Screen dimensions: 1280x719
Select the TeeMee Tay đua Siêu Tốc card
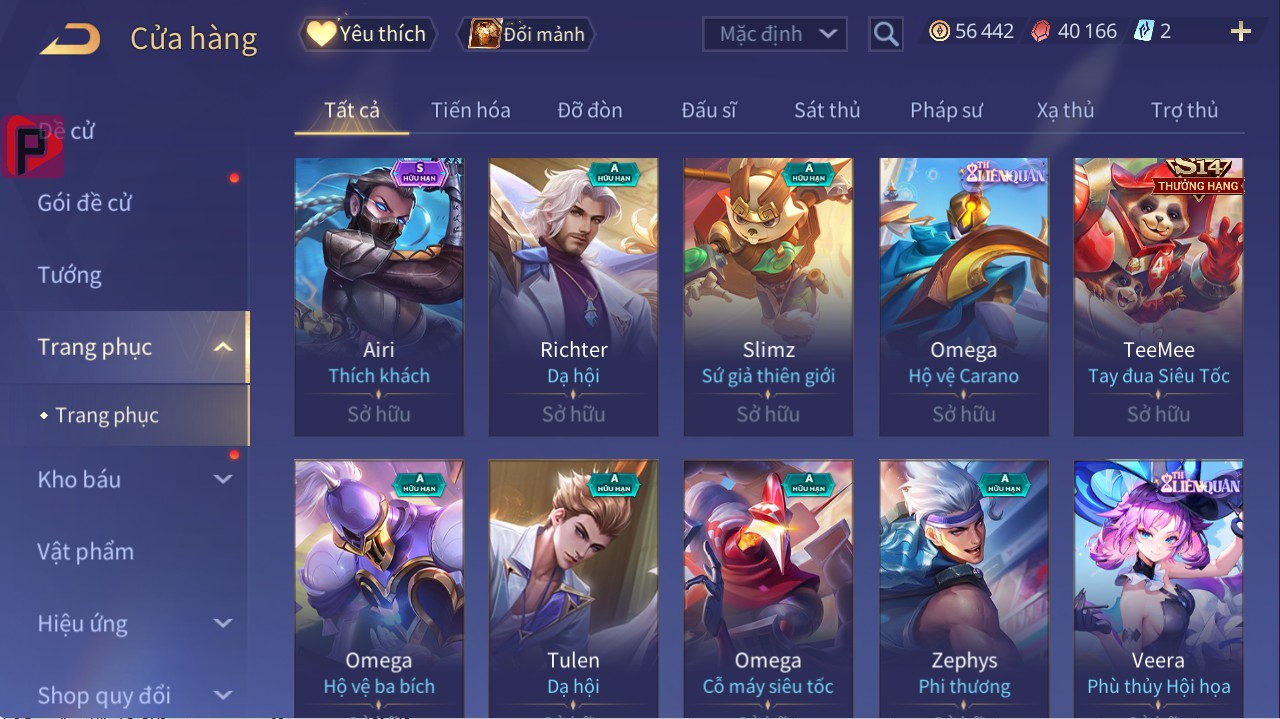pyautogui.click(x=1159, y=297)
